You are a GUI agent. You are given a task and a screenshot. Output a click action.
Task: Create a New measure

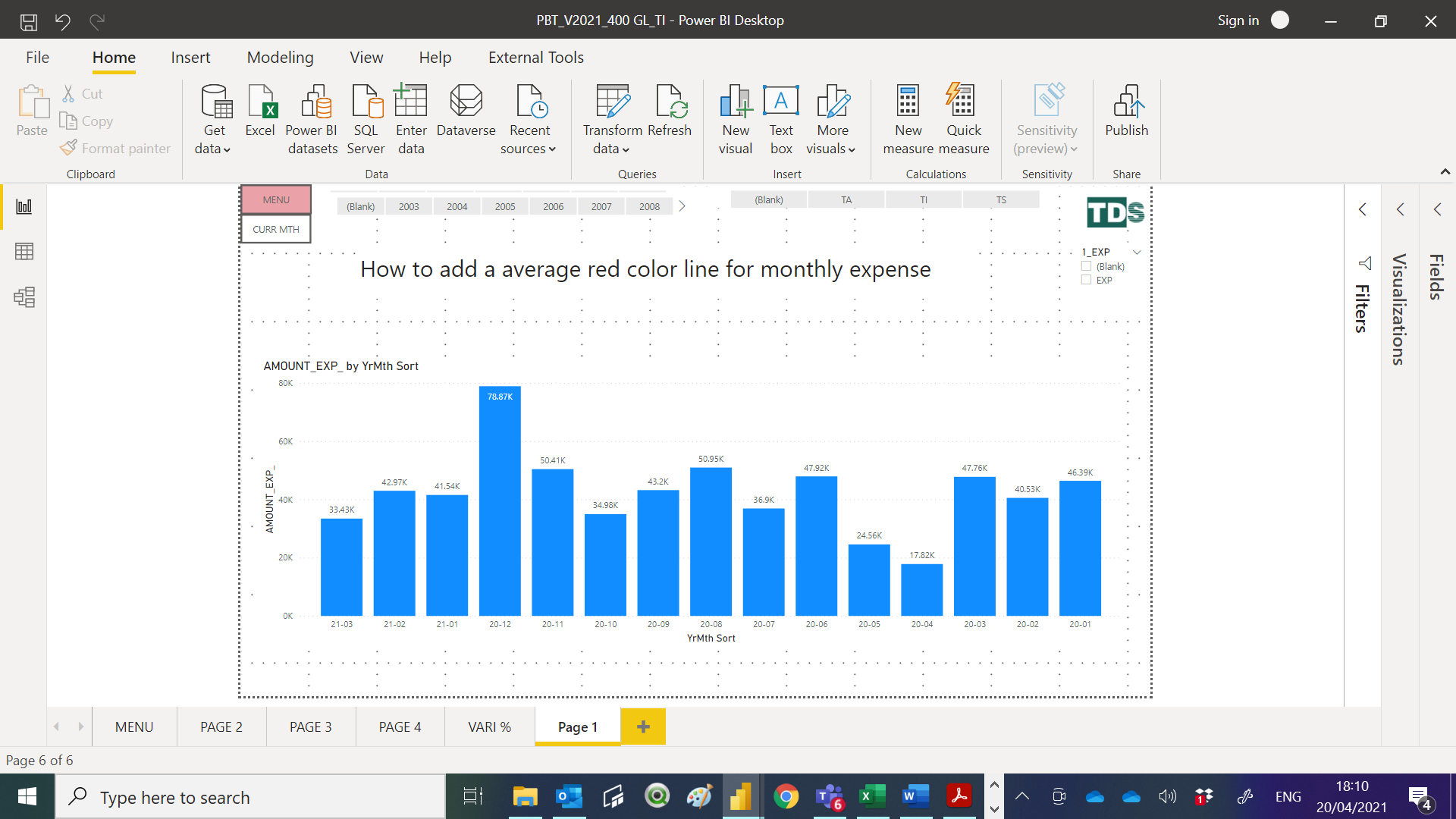coord(908,119)
